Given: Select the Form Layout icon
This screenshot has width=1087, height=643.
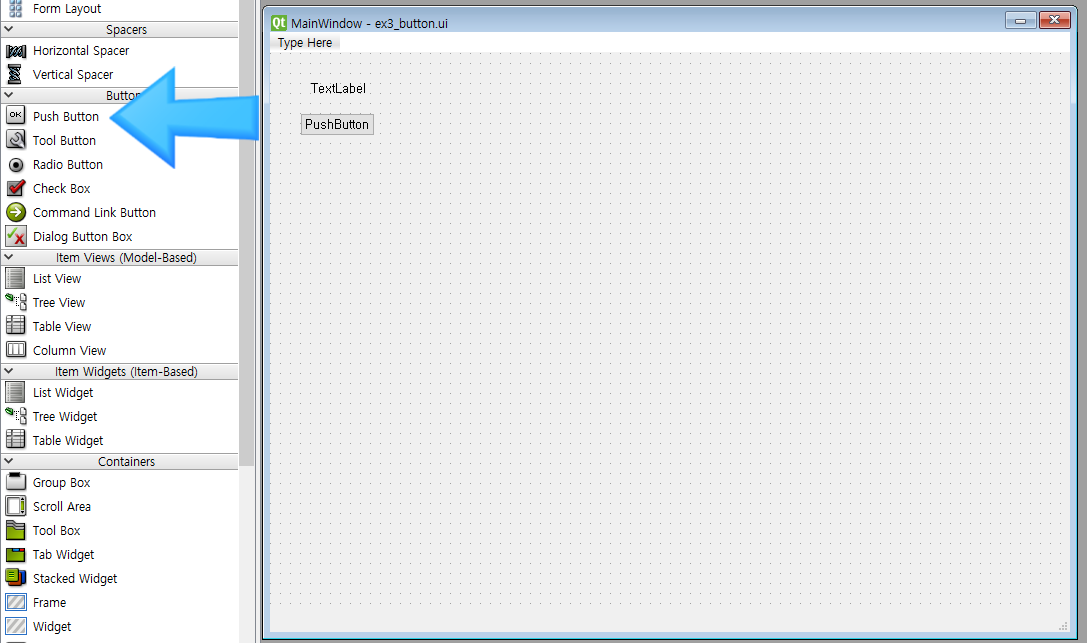Looking at the screenshot, I should pyautogui.click(x=15, y=8).
